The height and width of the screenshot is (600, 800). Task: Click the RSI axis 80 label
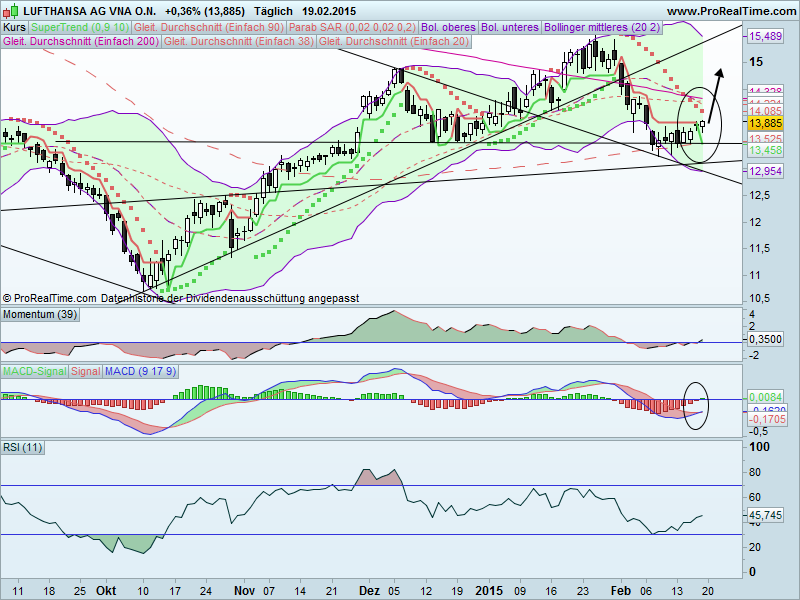(x=755, y=472)
